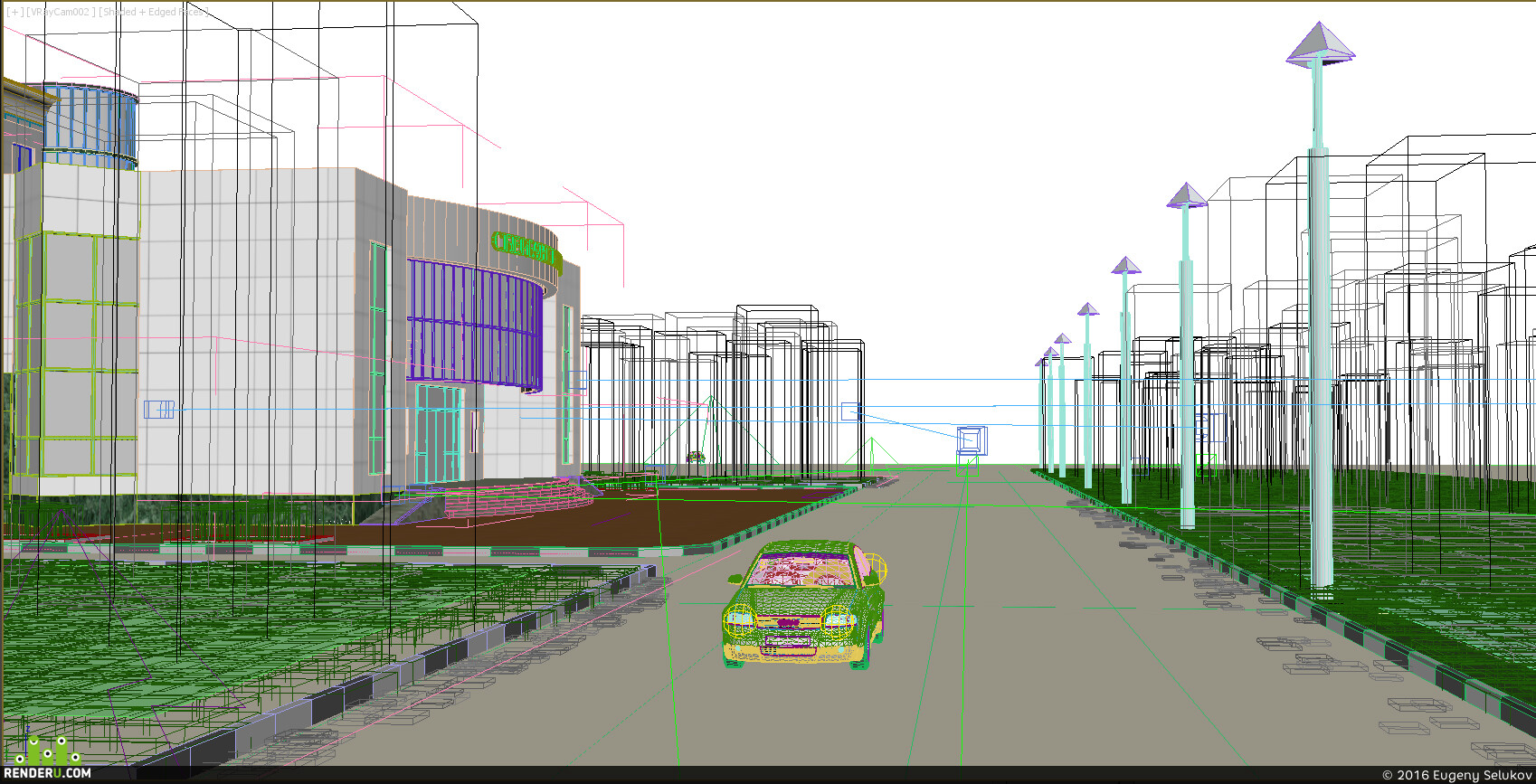Select the car's windshield
This screenshot has width=1536, height=784.
click(x=801, y=571)
